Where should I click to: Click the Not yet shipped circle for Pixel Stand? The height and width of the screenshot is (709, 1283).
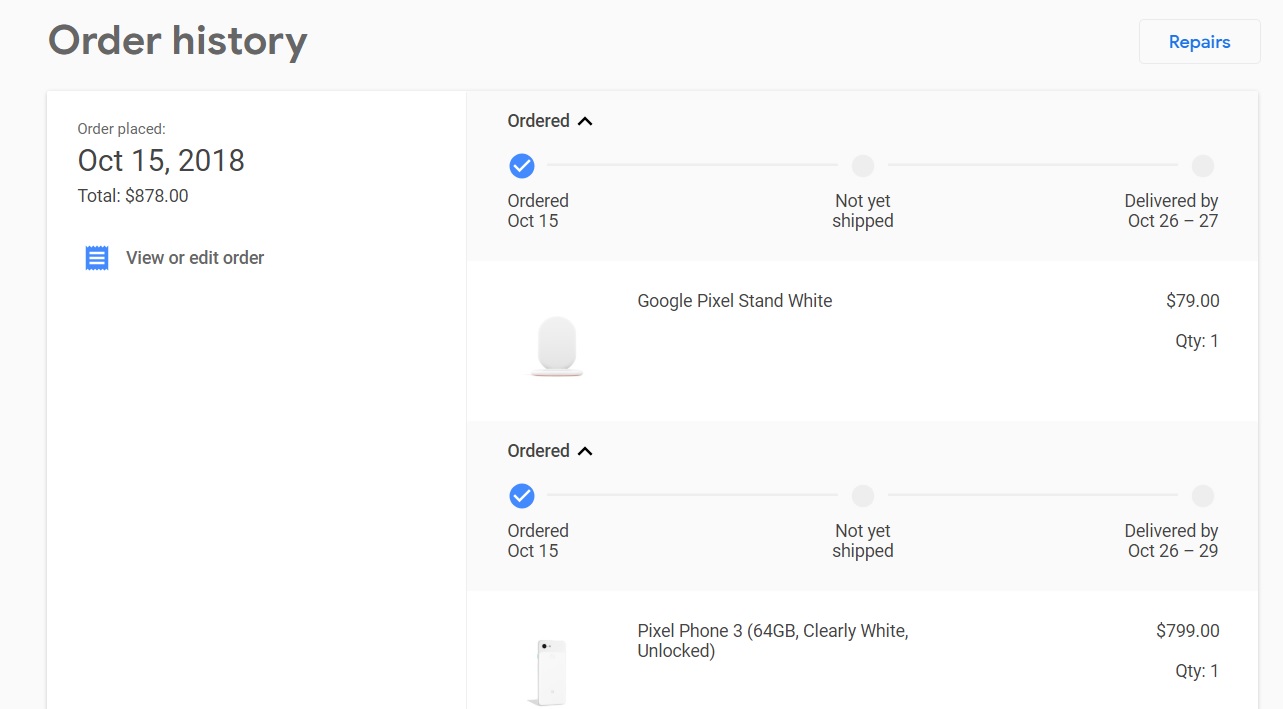(x=862, y=166)
